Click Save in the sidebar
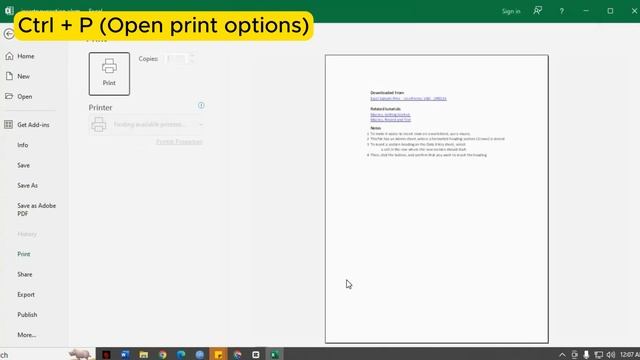The height and width of the screenshot is (360, 640). (23, 165)
